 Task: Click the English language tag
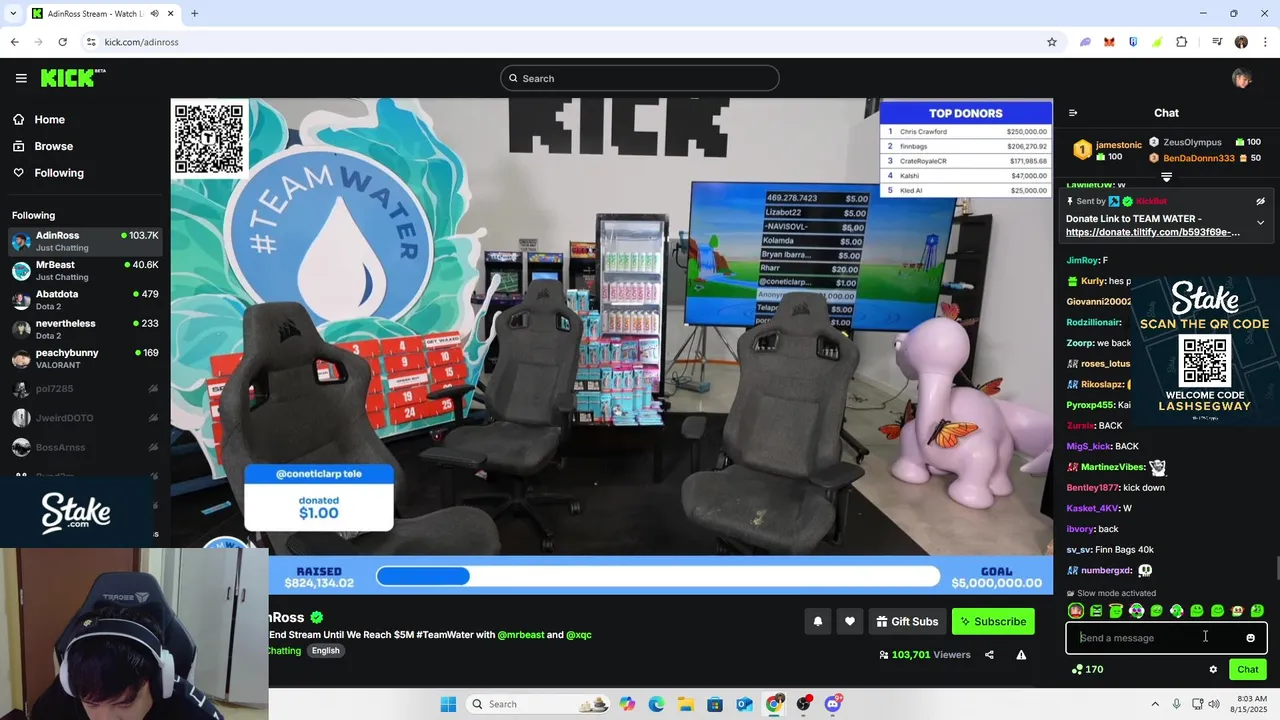(325, 651)
